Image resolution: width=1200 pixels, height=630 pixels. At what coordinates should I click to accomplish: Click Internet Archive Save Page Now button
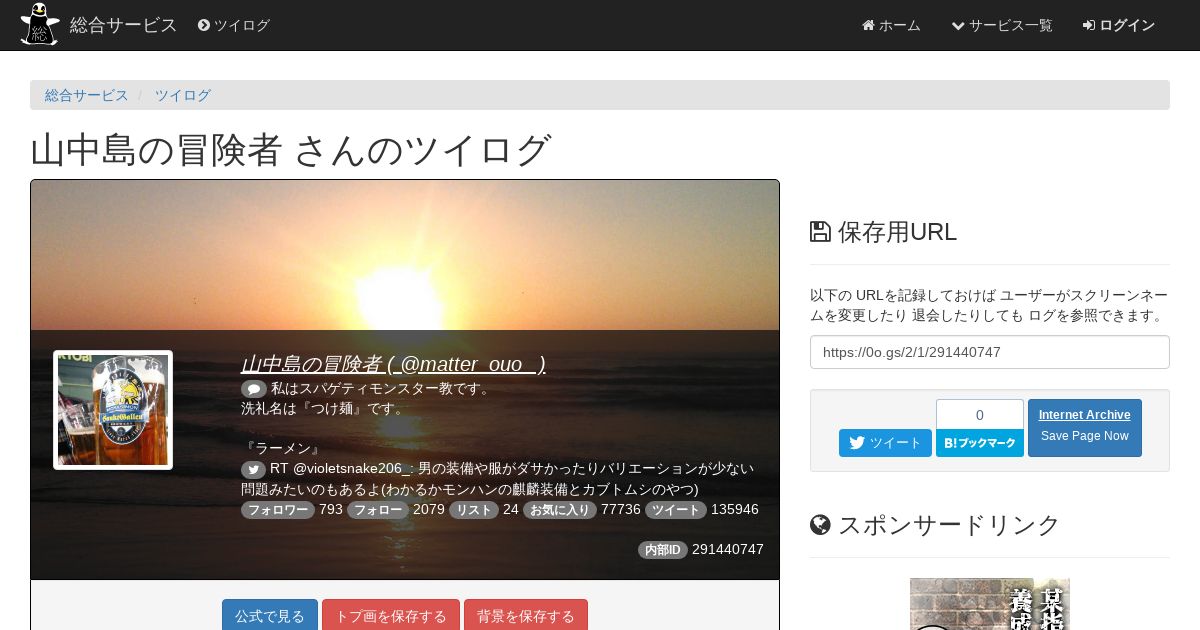(x=1085, y=428)
